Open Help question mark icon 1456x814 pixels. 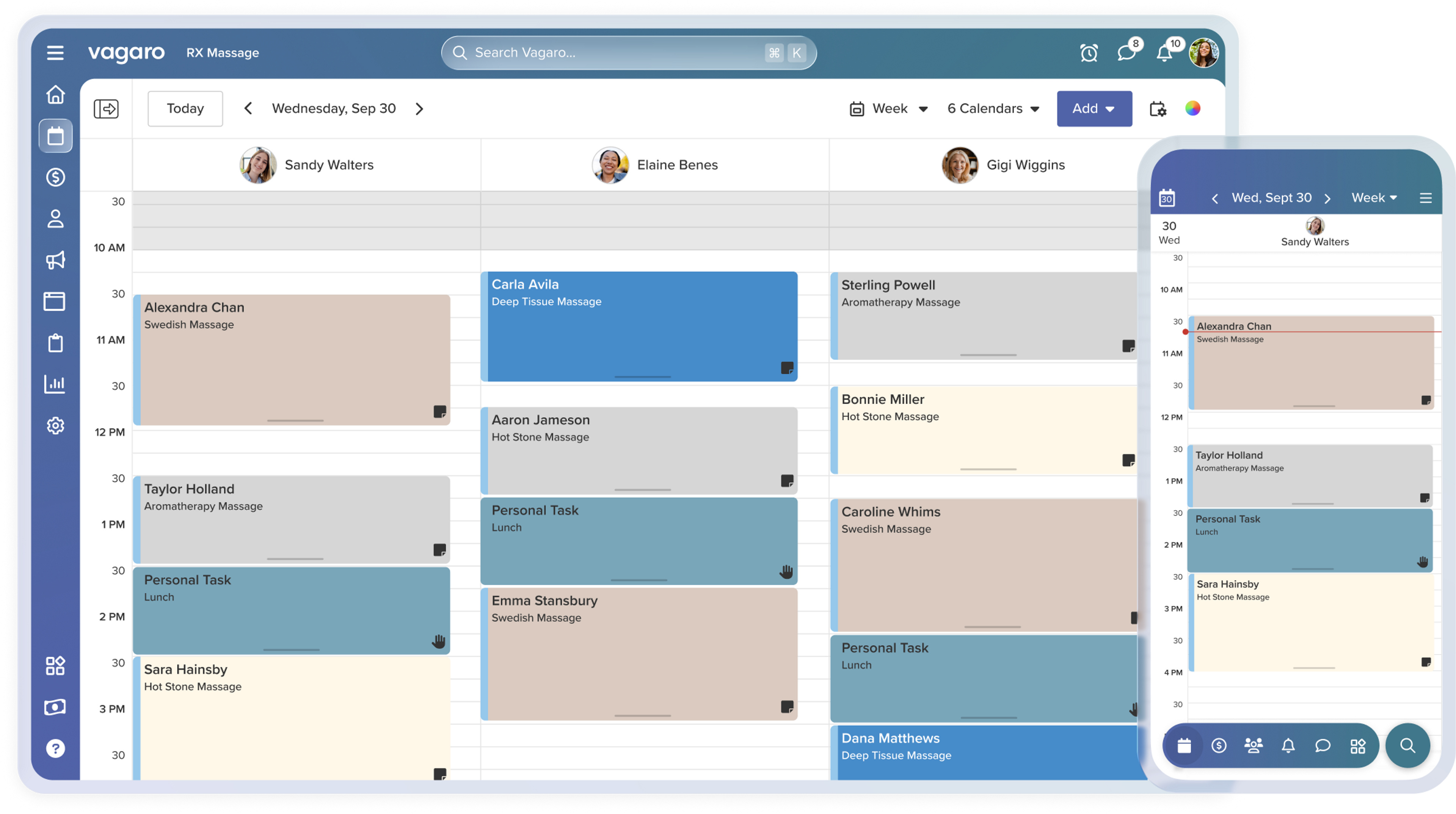tap(55, 748)
